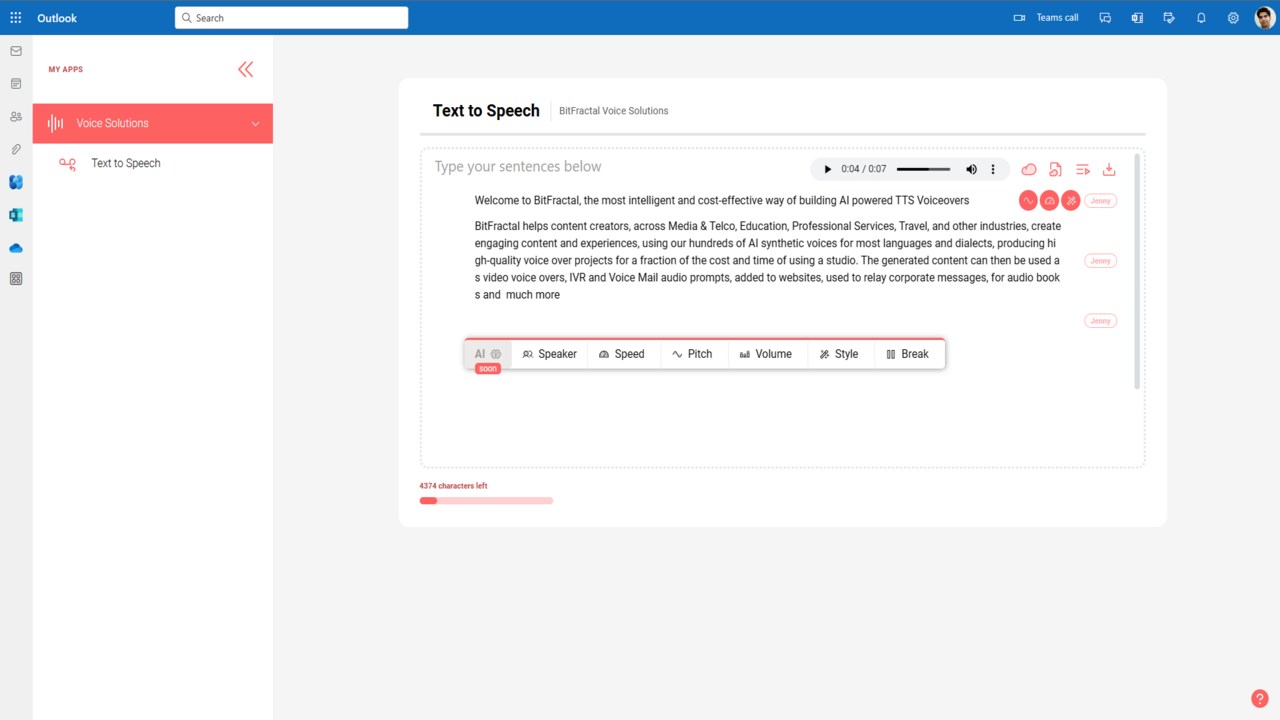Click the red pitch wave circle icon

[x=1028, y=201]
